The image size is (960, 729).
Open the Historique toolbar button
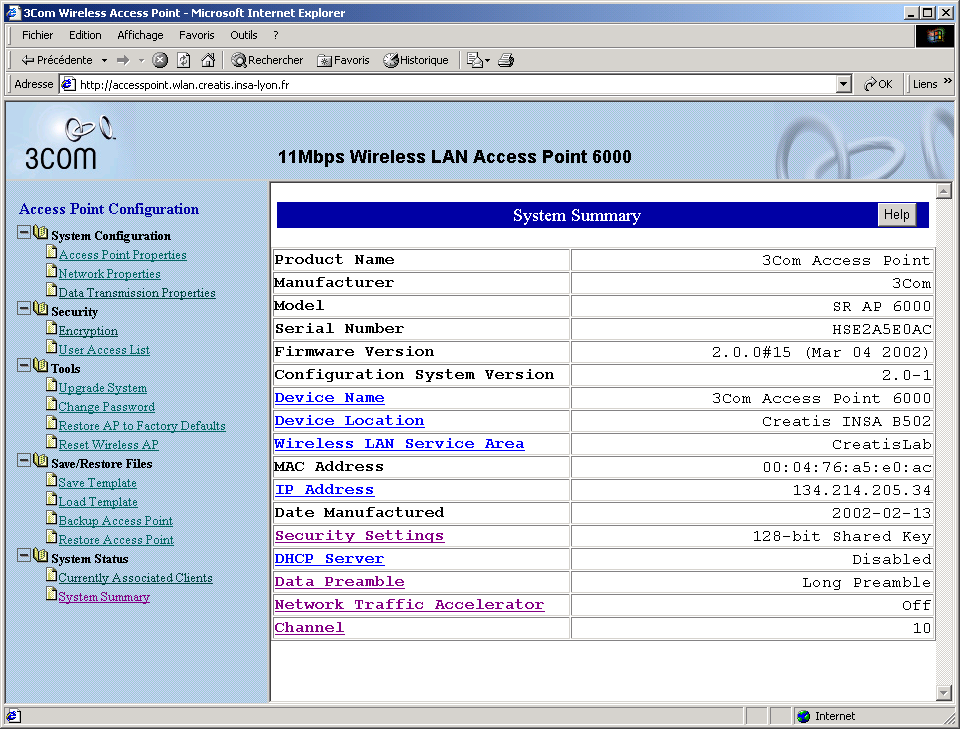tap(416, 60)
